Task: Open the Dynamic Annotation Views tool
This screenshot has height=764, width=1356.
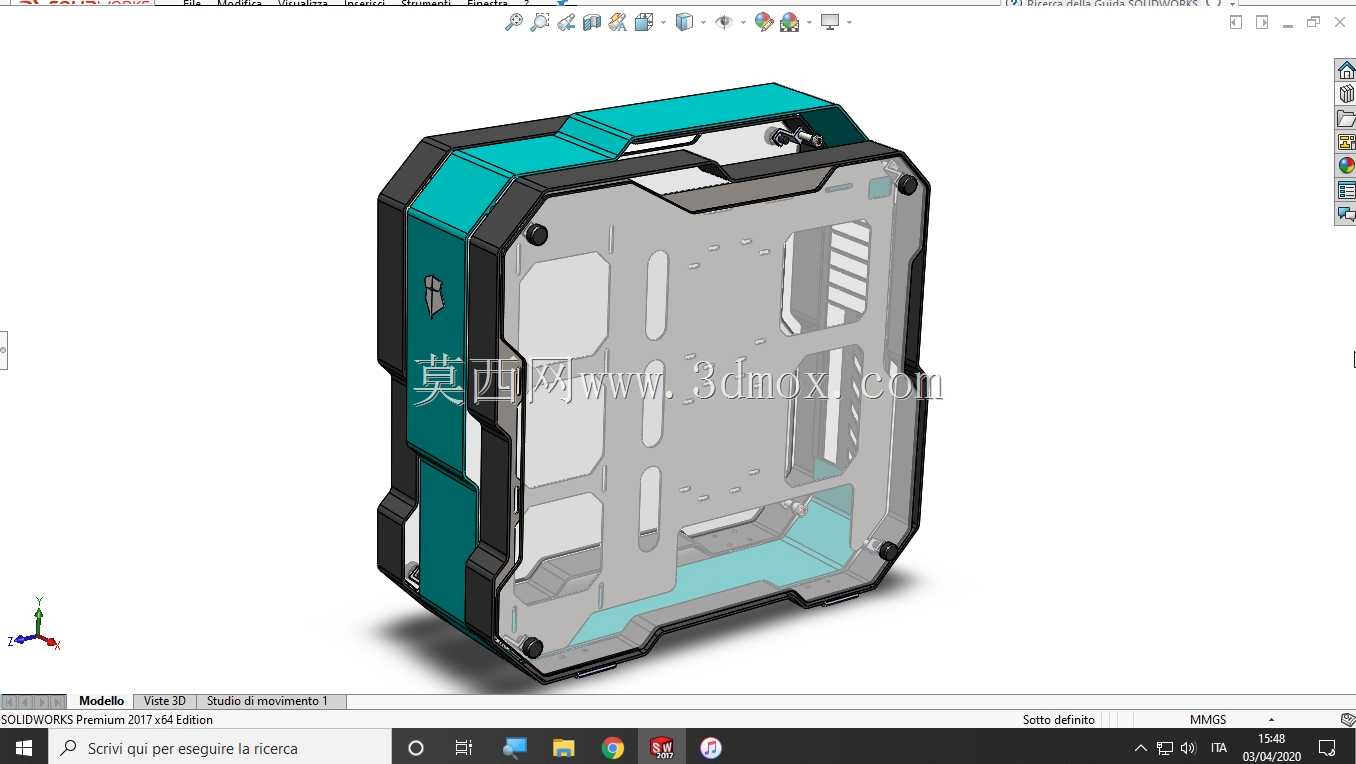Action: coord(618,22)
